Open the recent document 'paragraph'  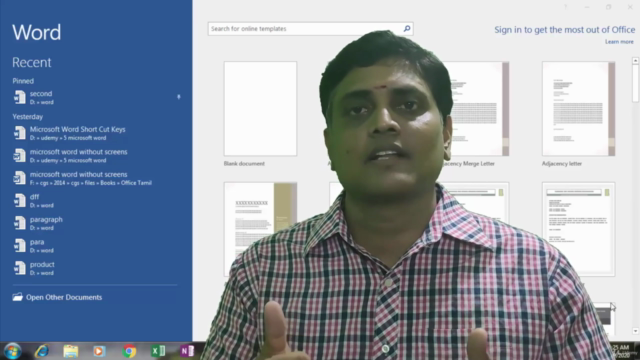click(95, 223)
